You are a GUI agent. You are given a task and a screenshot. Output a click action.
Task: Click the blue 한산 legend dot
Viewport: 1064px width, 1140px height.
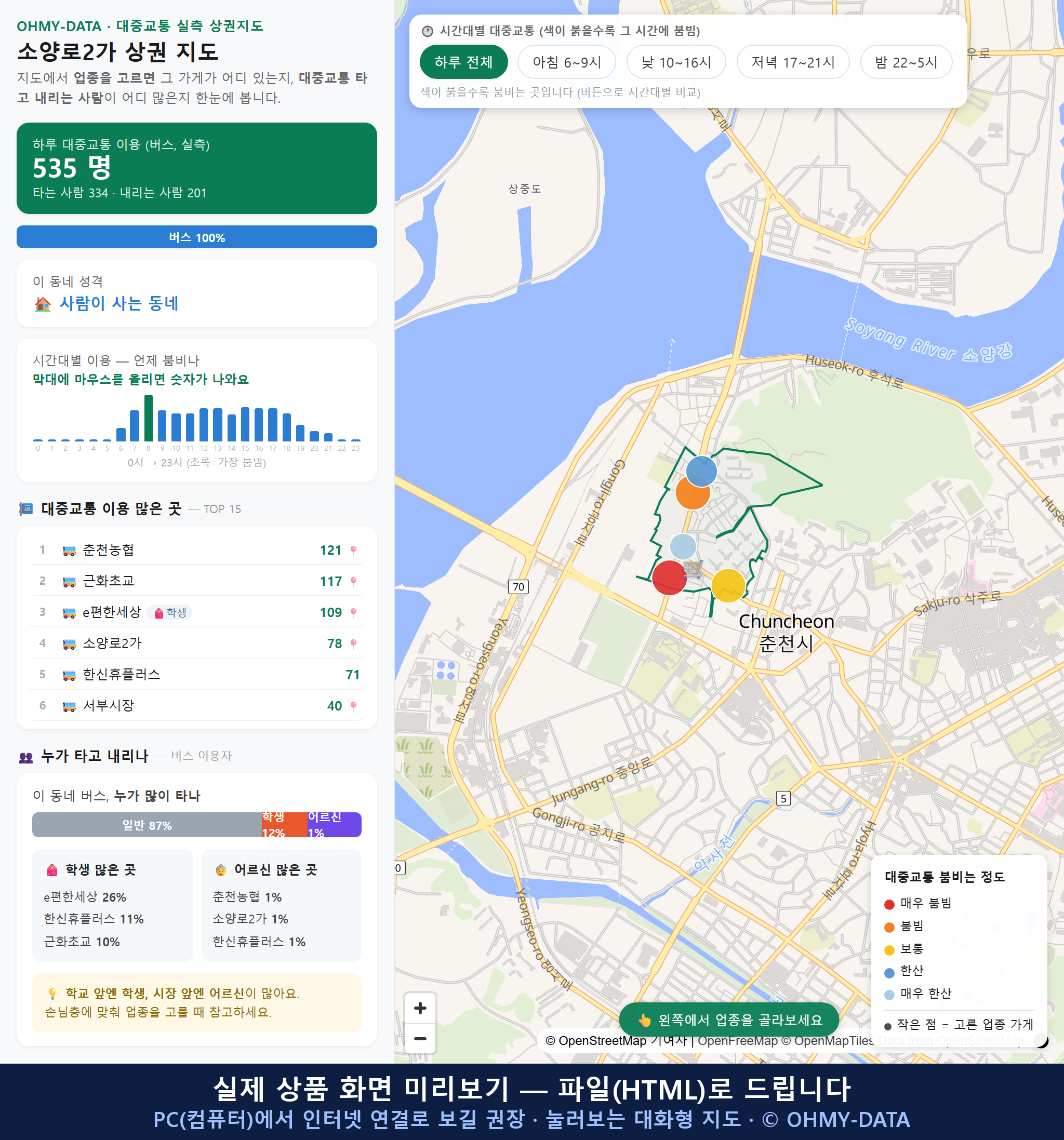(889, 973)
